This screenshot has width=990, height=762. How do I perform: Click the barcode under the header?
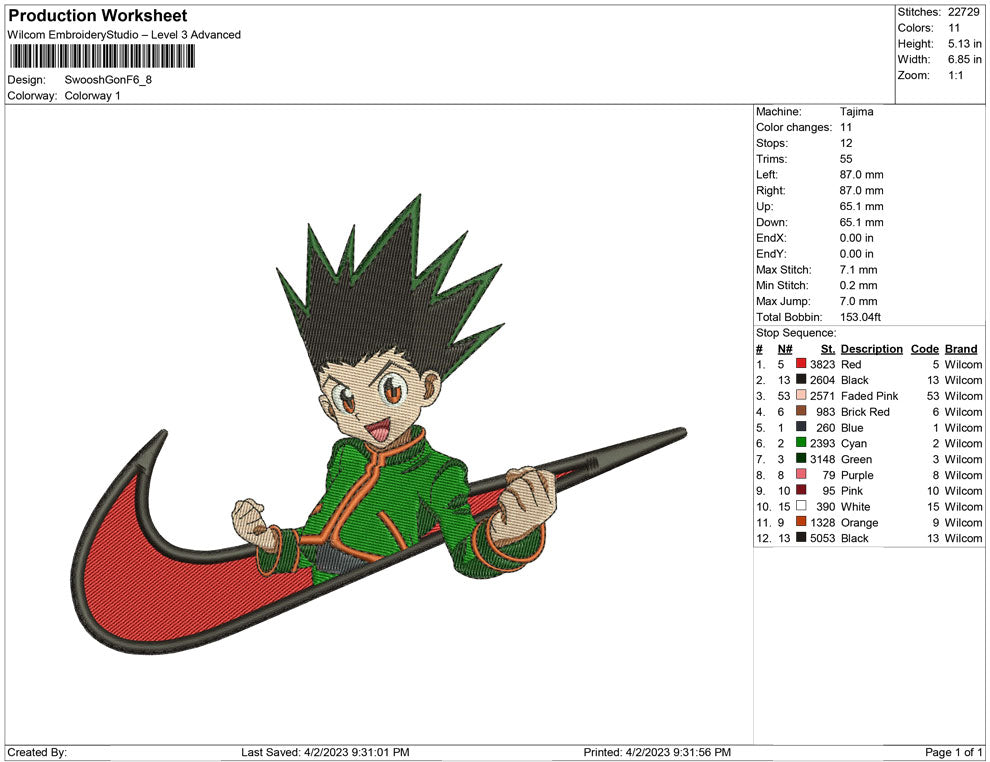[x=102, y=56]
